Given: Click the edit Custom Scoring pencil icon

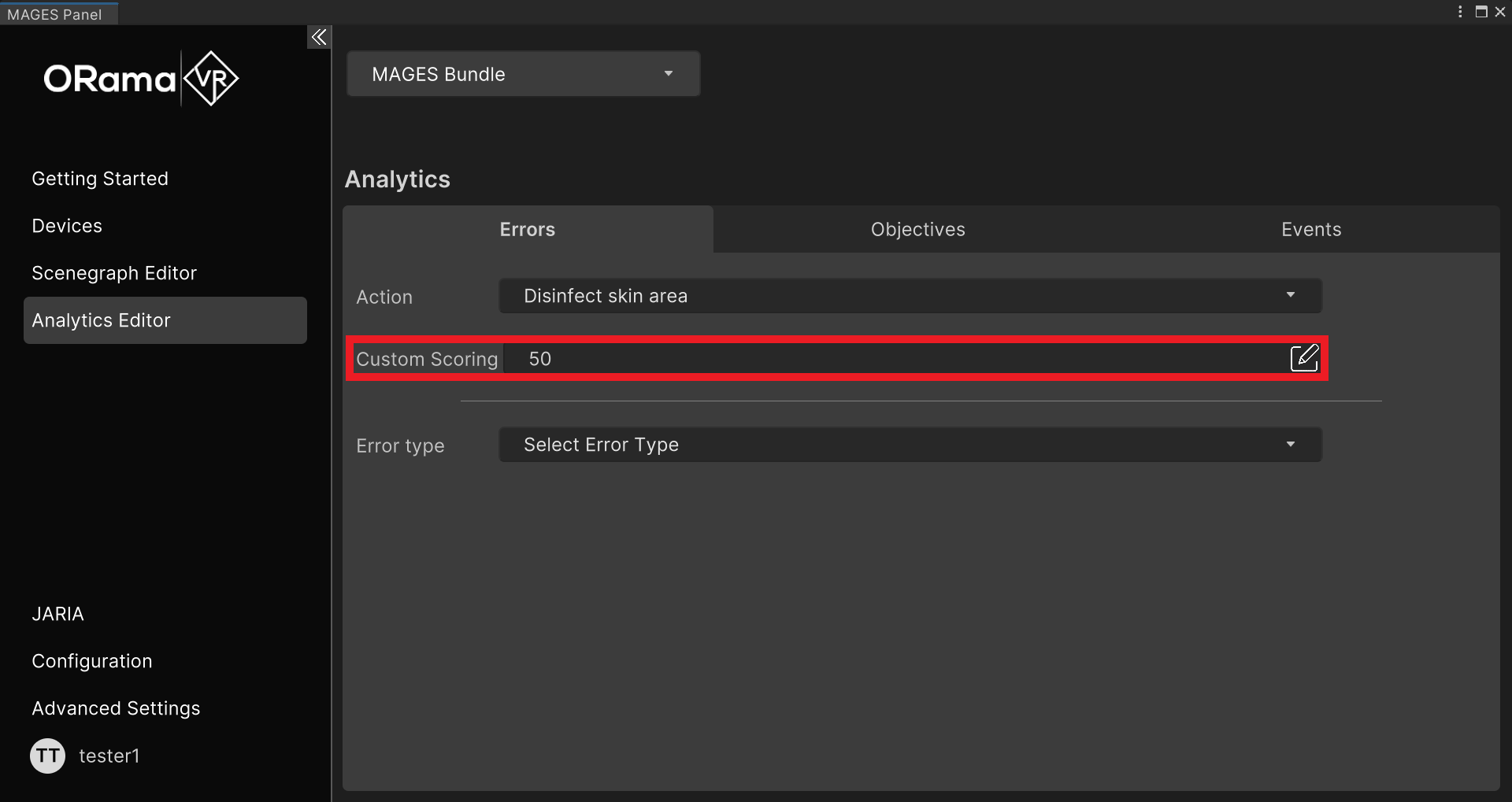Looking at the screenshot, I should [x=1304, y=358].
